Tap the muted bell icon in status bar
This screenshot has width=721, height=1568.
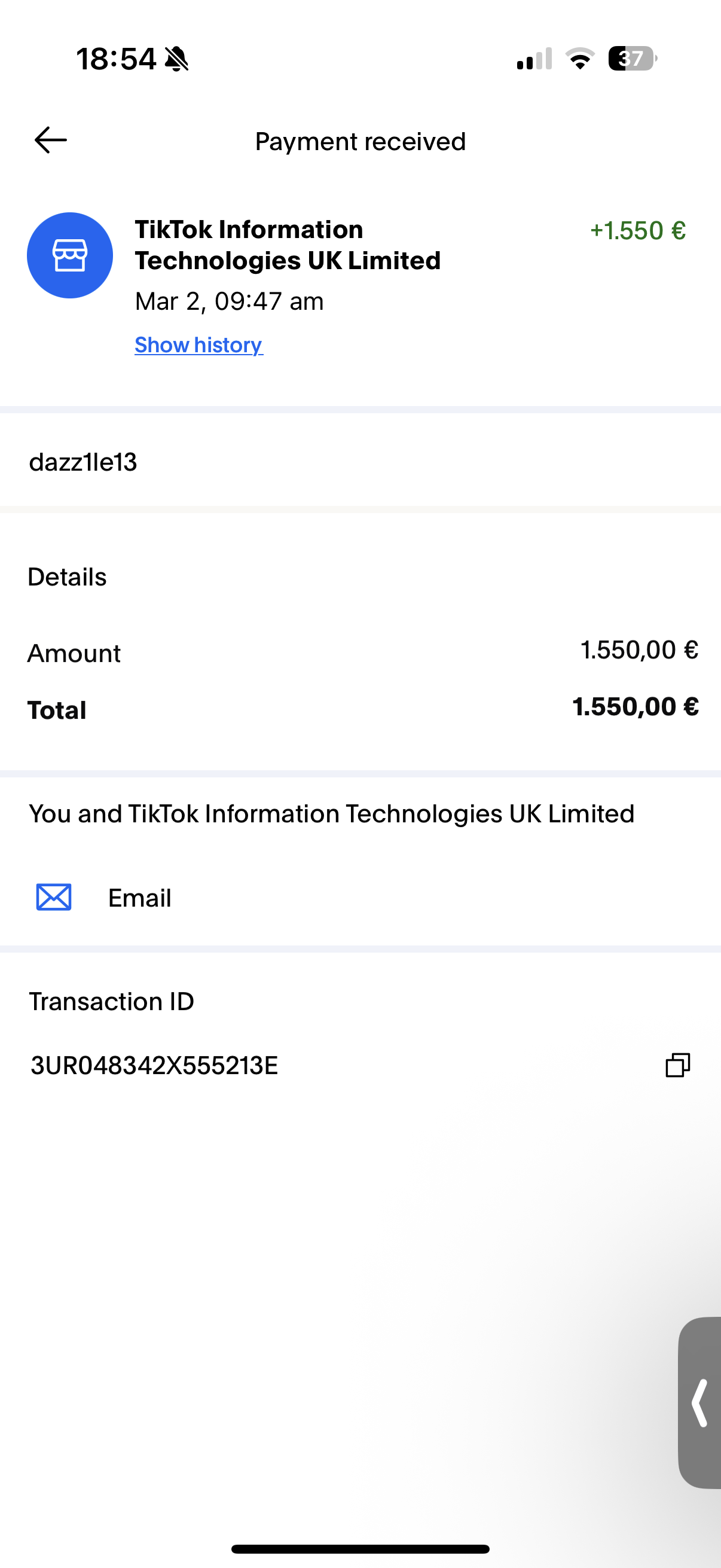177,59
